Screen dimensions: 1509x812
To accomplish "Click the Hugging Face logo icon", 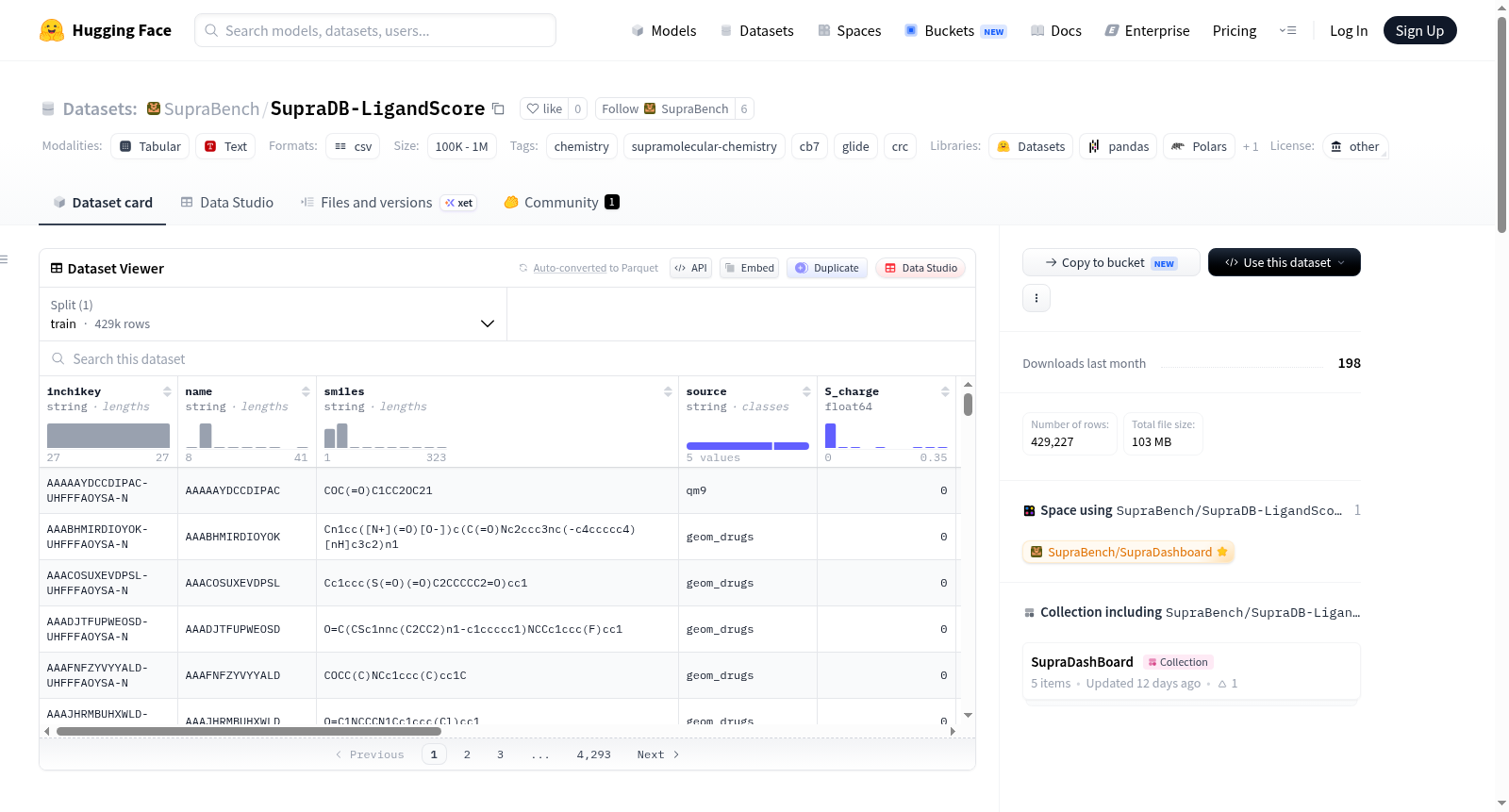I will [52, 30].
